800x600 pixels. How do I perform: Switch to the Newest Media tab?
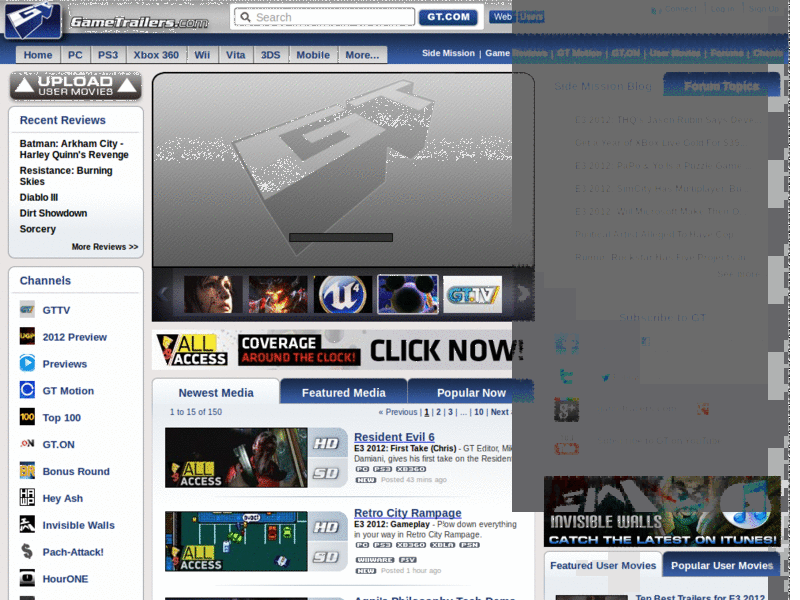216,392
